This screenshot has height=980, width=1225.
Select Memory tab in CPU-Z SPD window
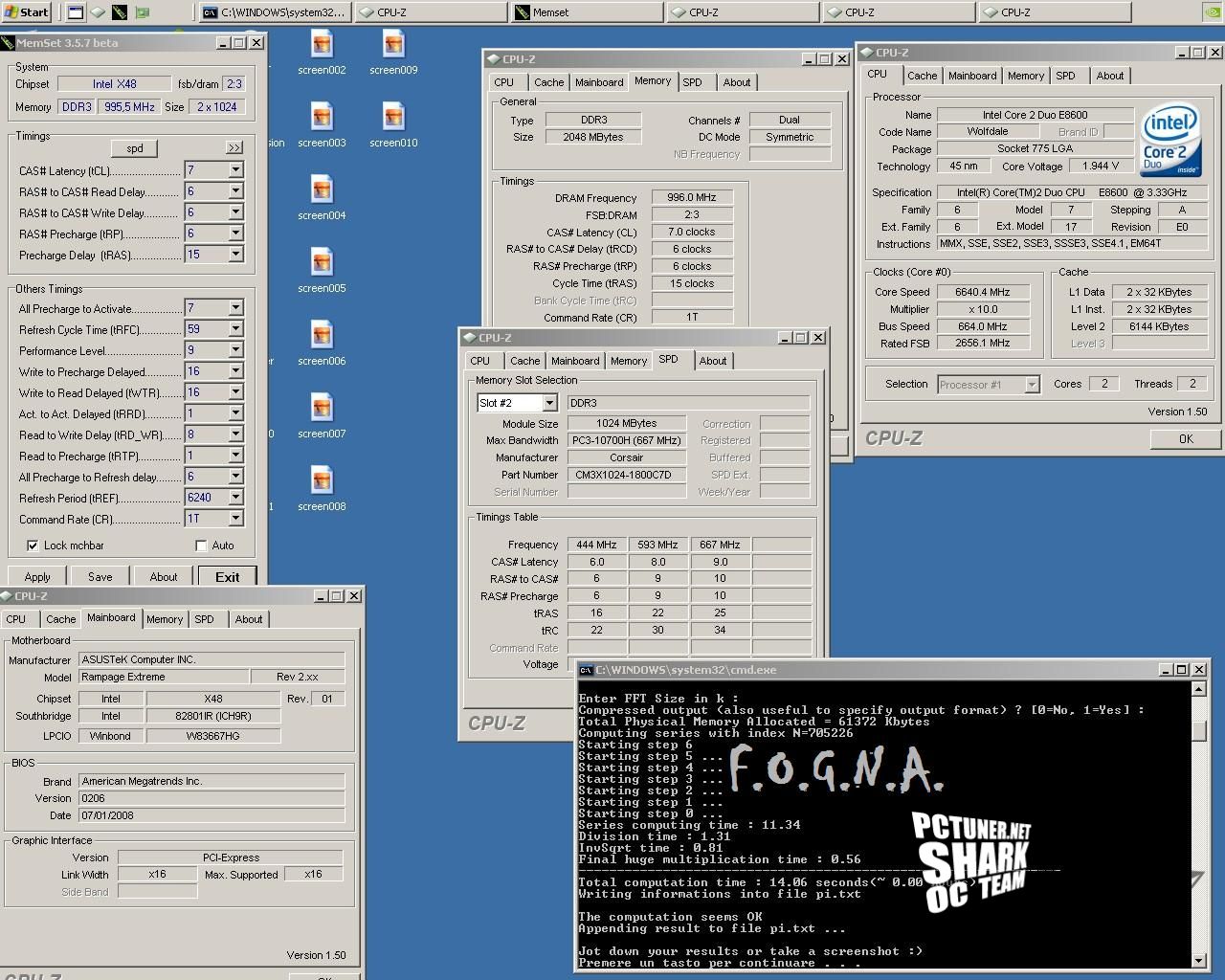click(629, 361)
